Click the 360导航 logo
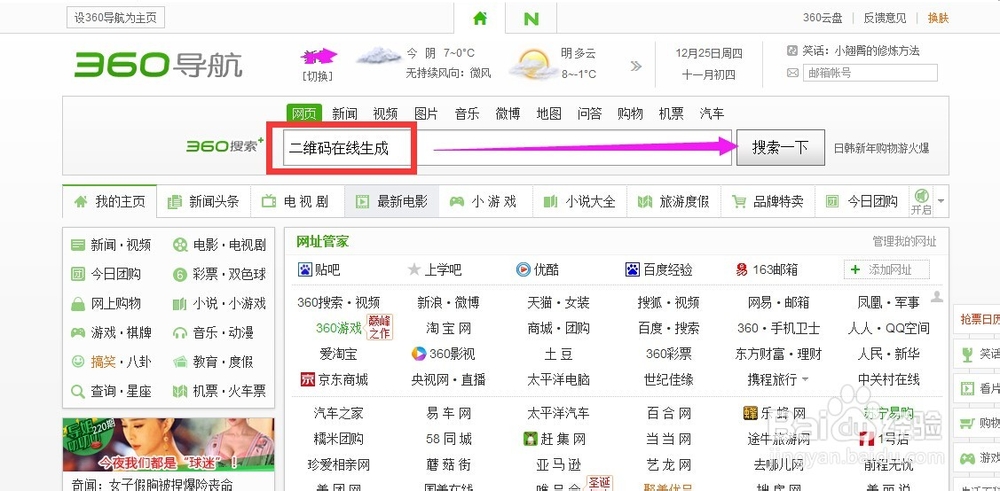1000x491 pixels. pyautogui.click(x=158, y=64)
